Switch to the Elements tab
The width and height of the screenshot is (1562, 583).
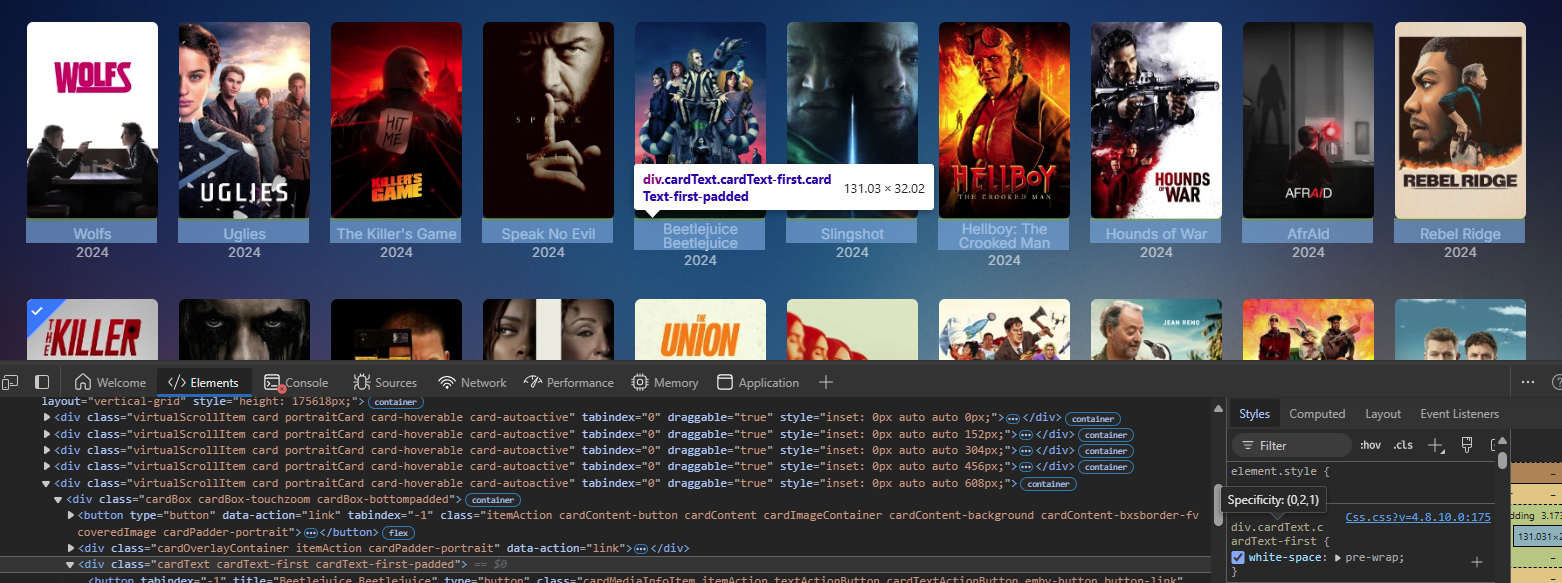203,382
